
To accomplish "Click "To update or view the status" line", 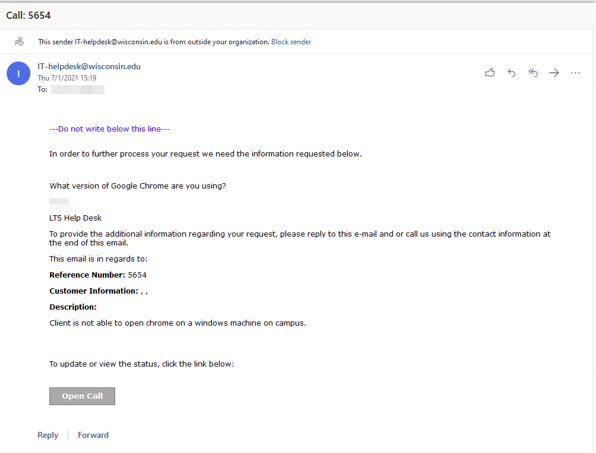I will tap(141, 364).
